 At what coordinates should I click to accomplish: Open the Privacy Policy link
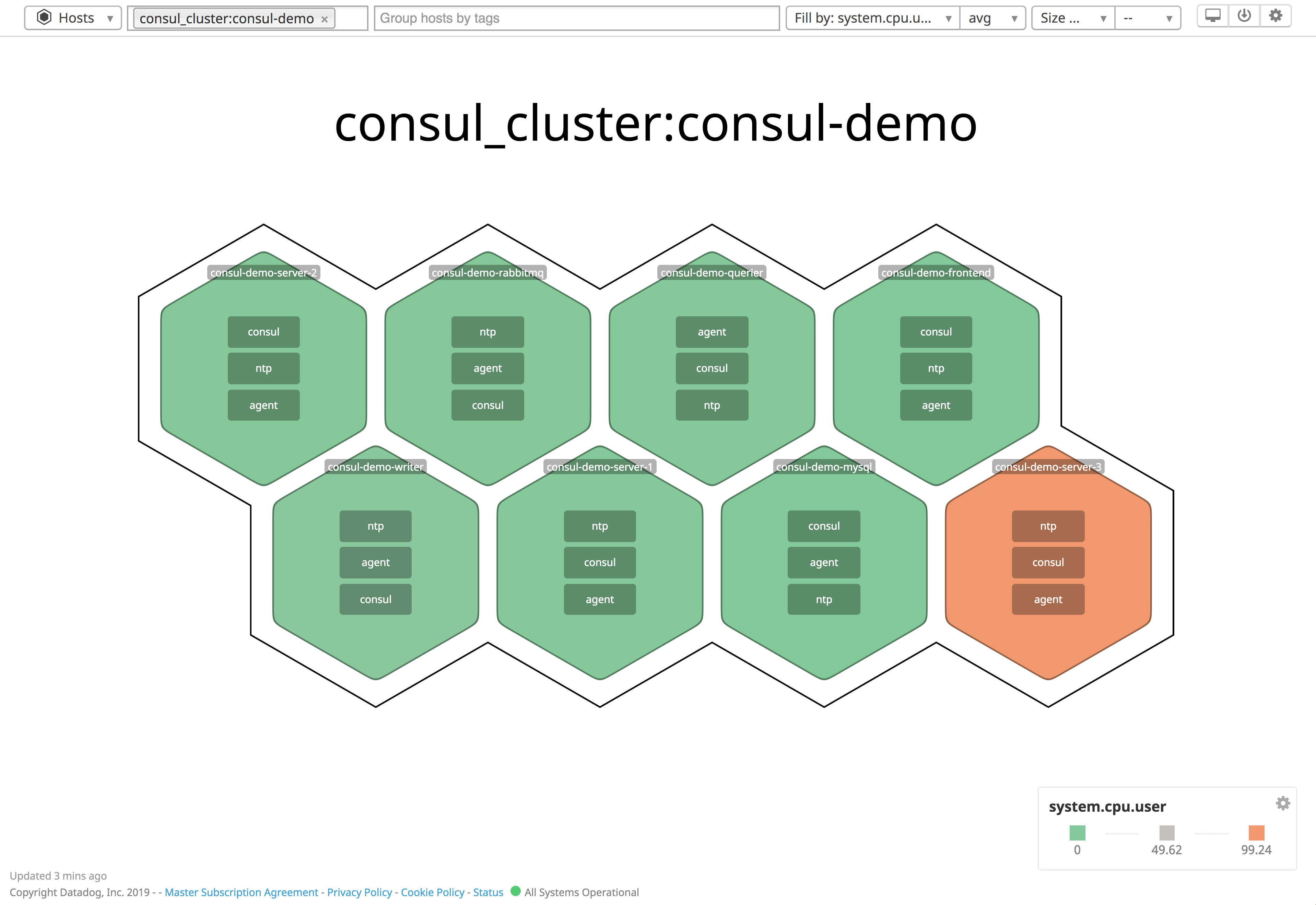[360, 892]
